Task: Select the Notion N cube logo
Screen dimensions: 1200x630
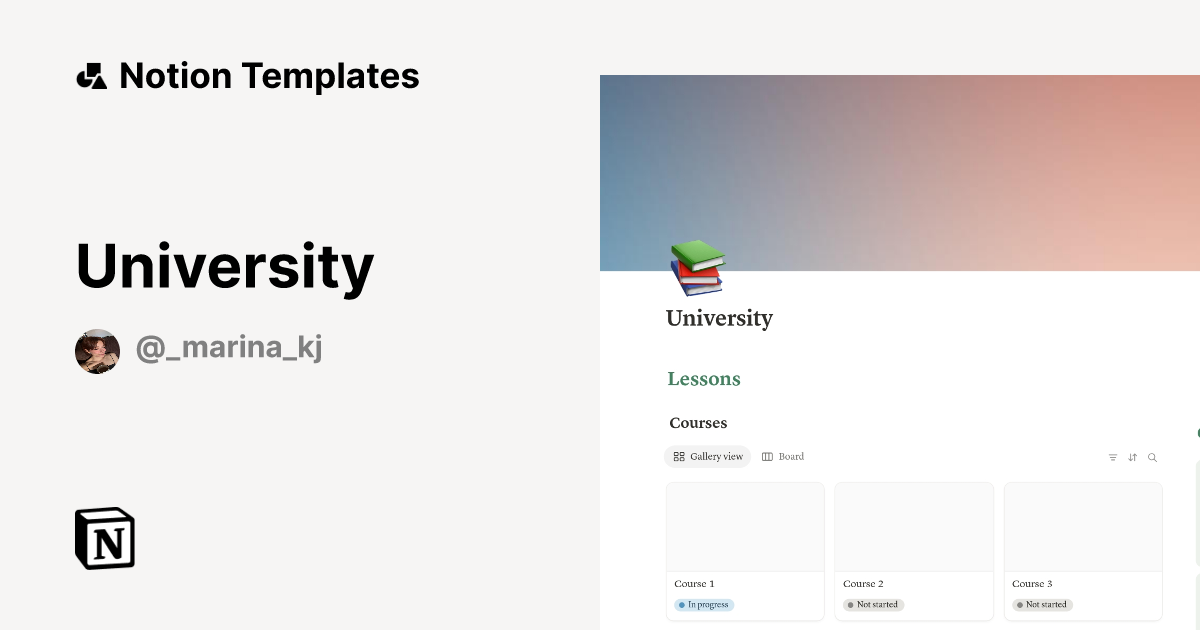Action: (104, 538)
